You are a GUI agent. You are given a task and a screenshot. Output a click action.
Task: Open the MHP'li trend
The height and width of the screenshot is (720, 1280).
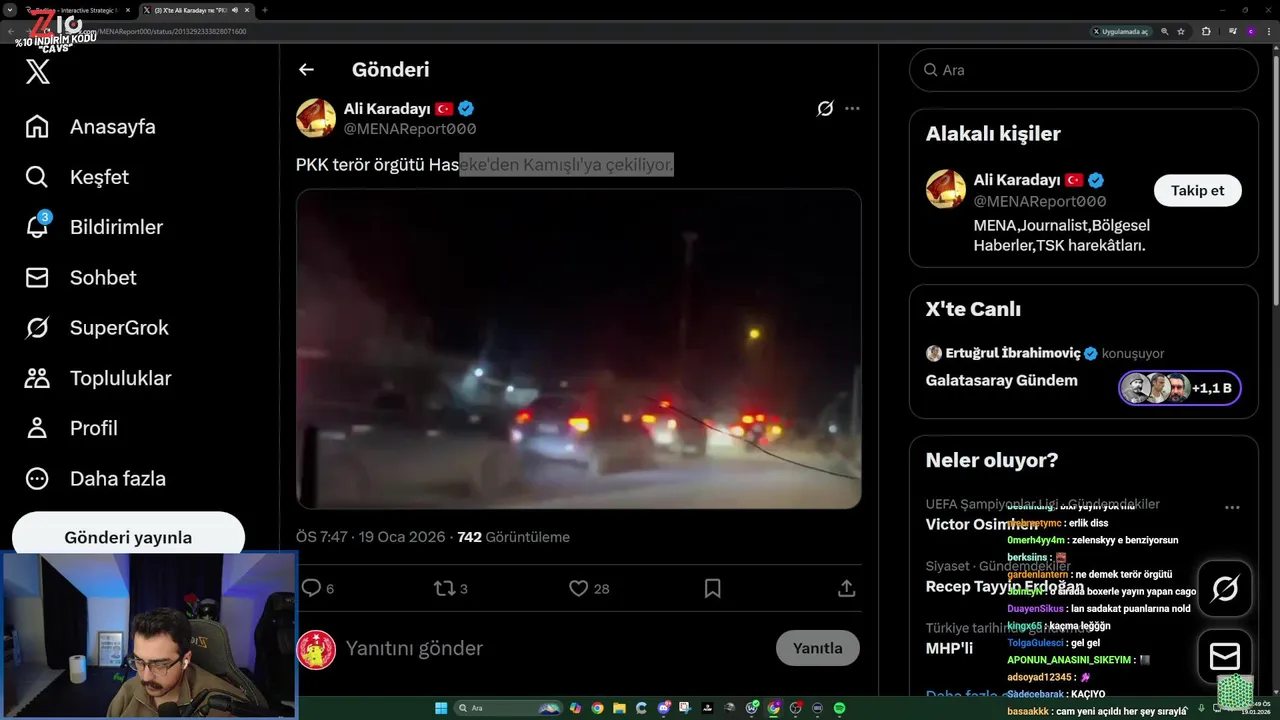coord(949,648)
